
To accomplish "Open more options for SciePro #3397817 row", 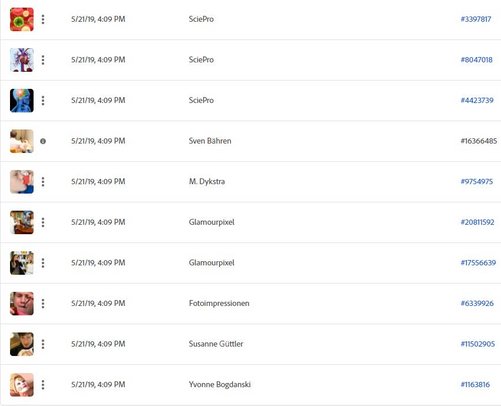I will [x=43, y=19].
